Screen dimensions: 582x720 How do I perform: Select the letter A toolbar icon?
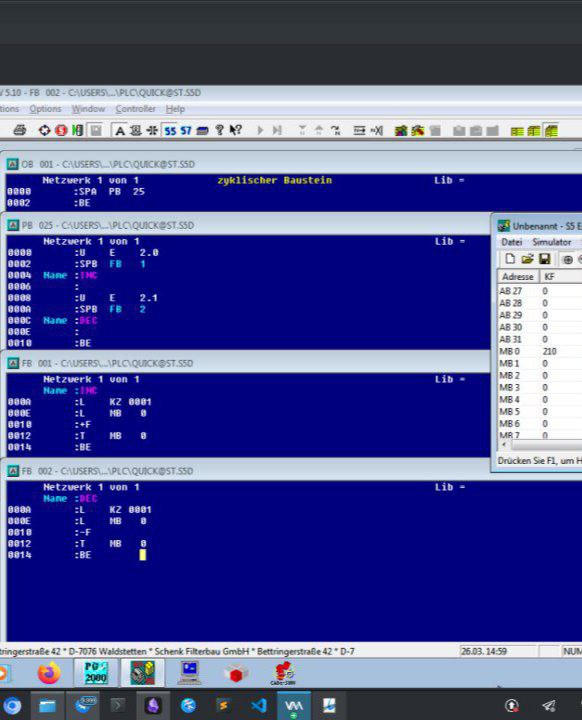point(120,131)
